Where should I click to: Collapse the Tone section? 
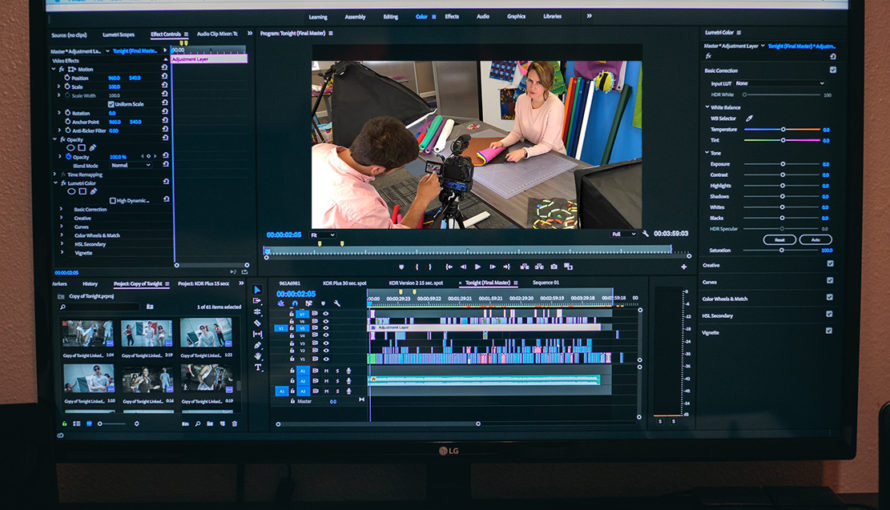click(x=707, y=153)
